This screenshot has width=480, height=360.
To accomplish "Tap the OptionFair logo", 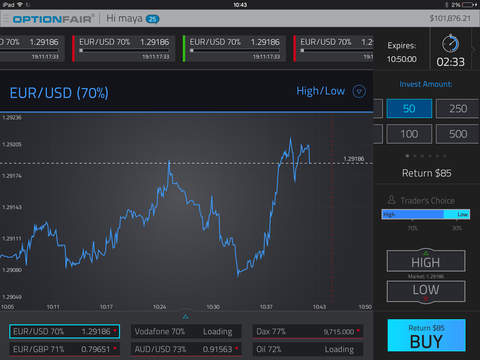I will click(53, 19).
